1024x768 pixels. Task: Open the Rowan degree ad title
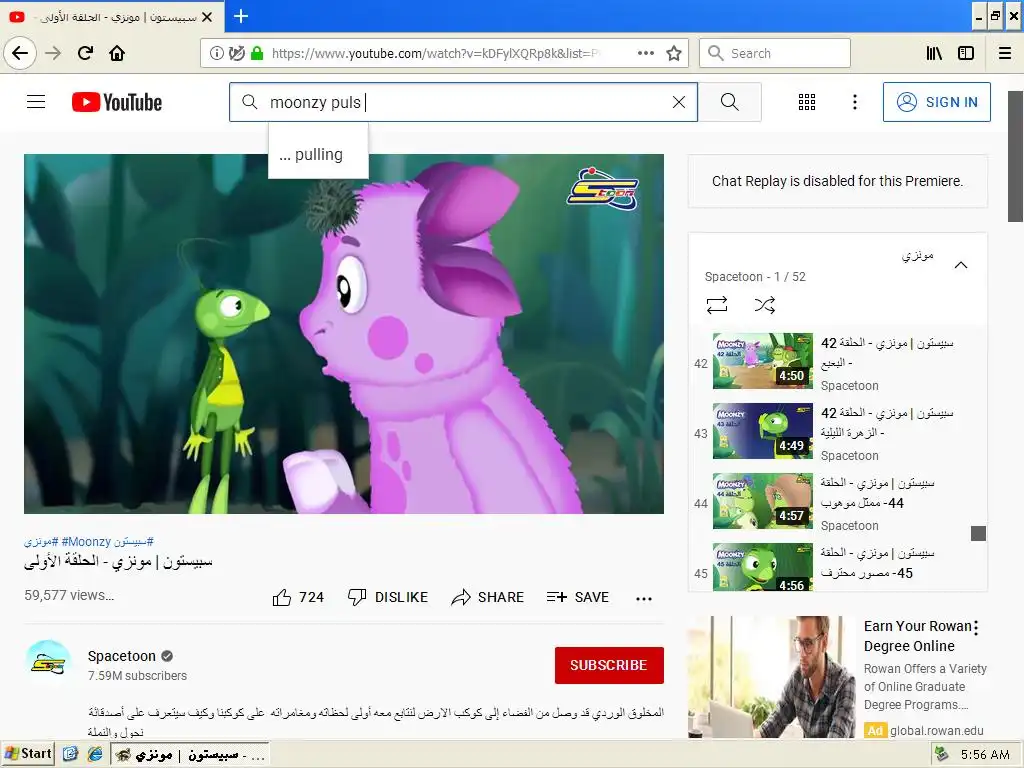coord(918,636)
